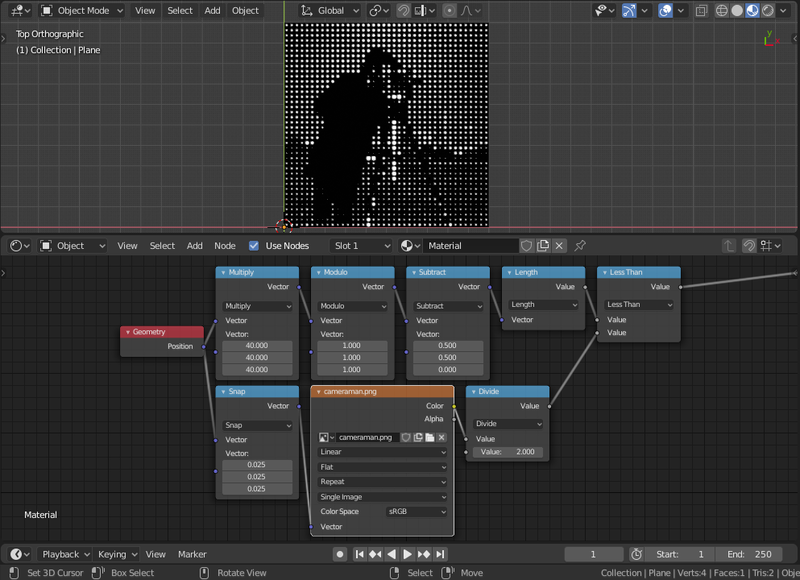Image resolution: width=800 pixels, height=580 pixels.
Task: Switch viewport to rendered shading mode
Action: 767,11
